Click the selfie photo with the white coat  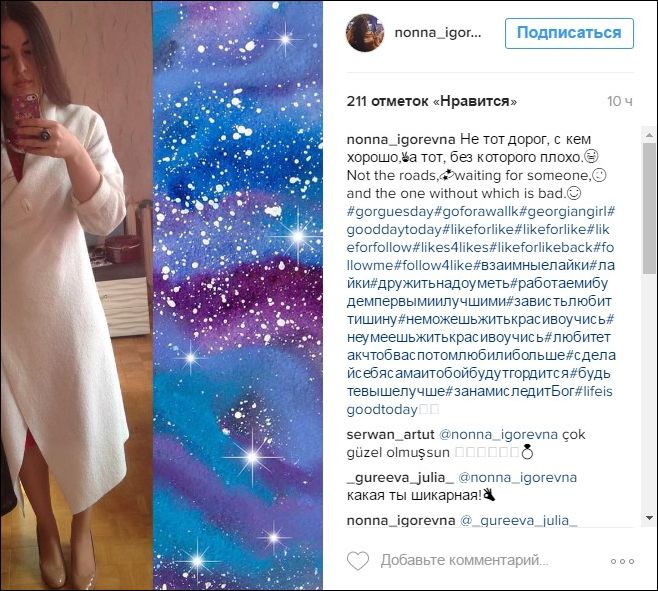click(76, 296)
